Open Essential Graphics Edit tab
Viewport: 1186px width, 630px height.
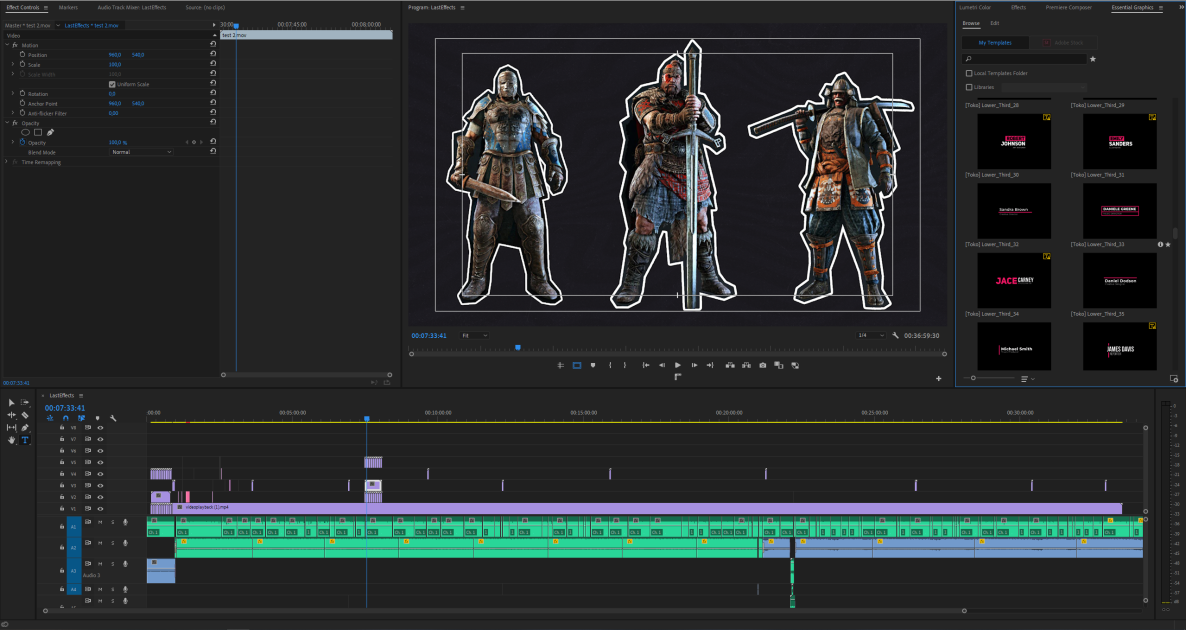coord(995,23)
